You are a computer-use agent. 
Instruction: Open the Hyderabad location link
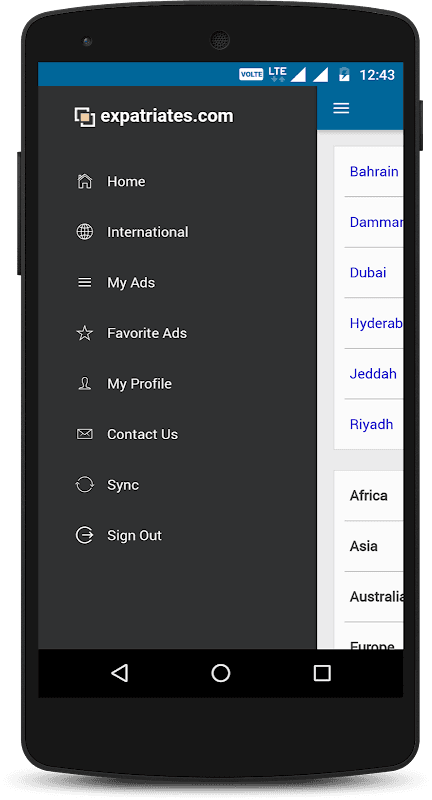376,323
